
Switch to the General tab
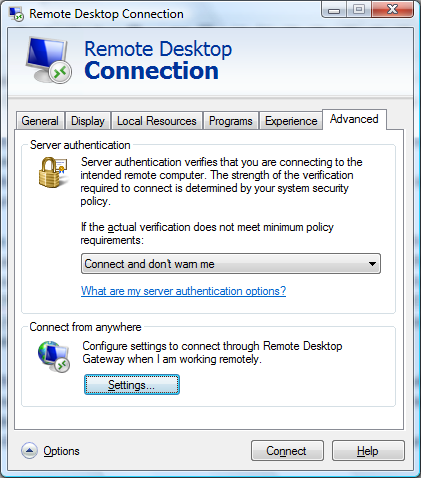[40, 121]
